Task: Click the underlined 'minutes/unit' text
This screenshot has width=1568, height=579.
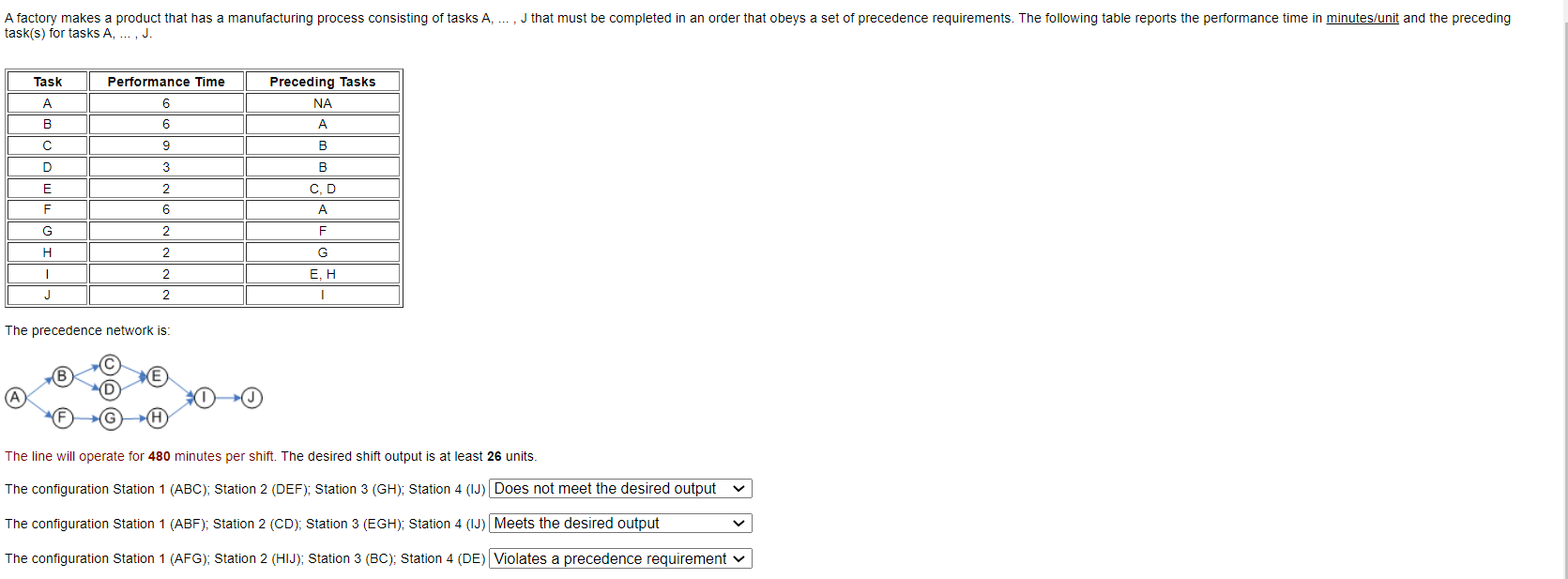Action: [x=1365, y=17]
